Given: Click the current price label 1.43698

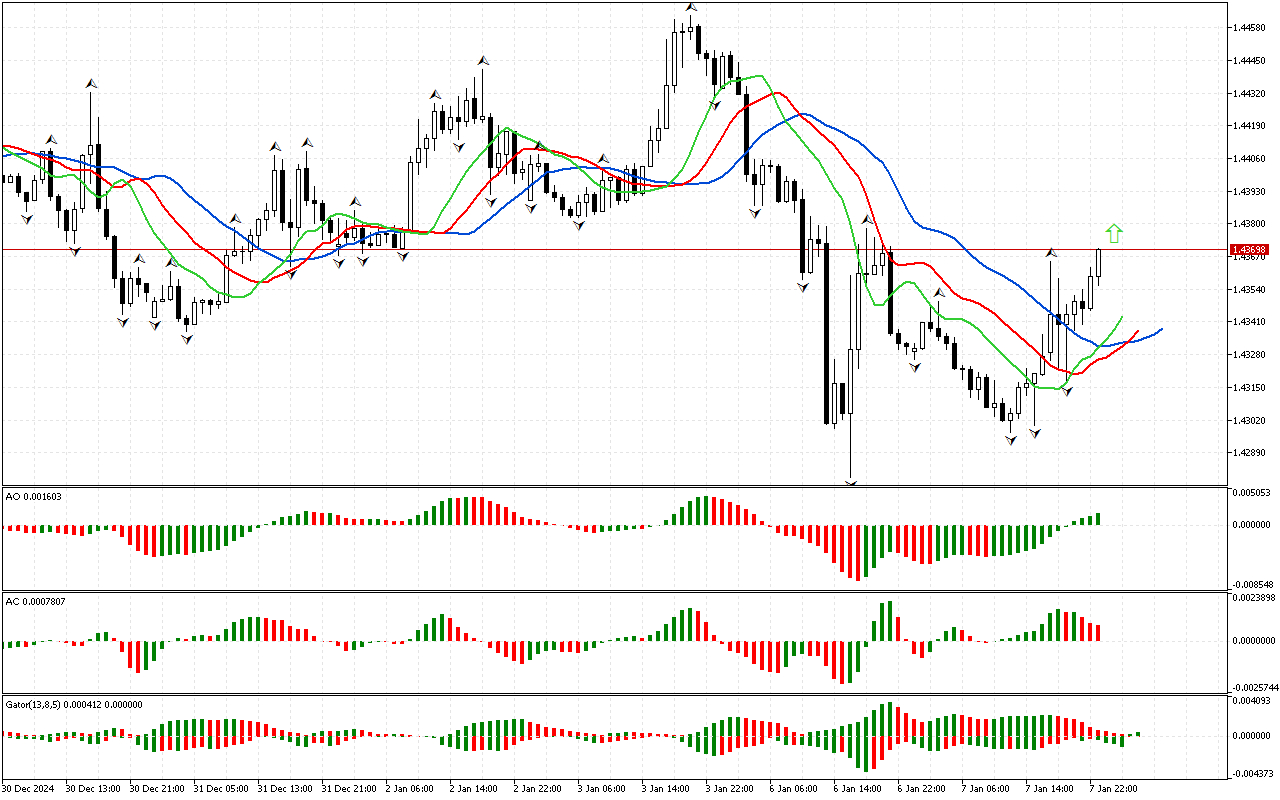Looking at the screenshot, I should click(x=1251, y=249).
